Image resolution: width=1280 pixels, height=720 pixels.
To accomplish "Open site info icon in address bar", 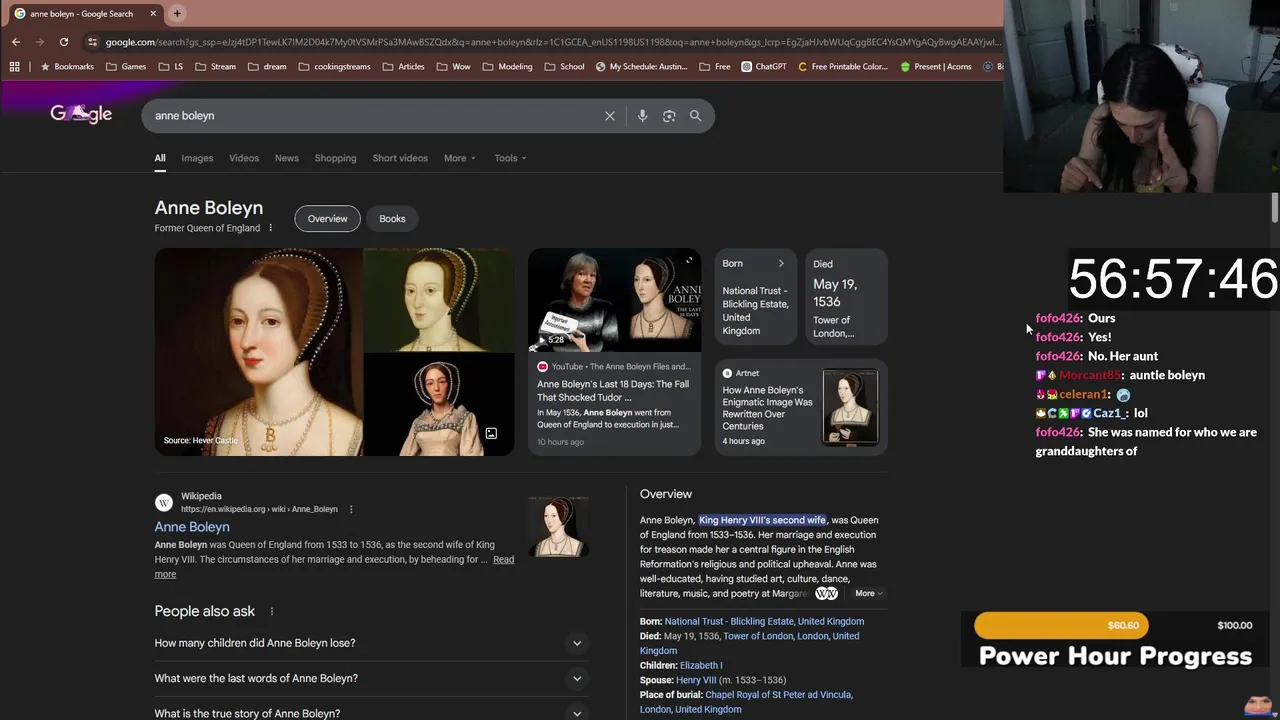I will pyautogui.click(x=93, y=42).
